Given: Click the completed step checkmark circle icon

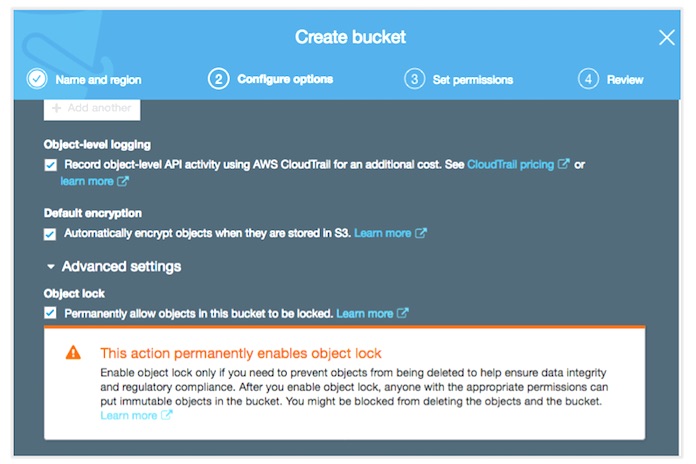Looking at the screenshot, I should pos(37,79).
